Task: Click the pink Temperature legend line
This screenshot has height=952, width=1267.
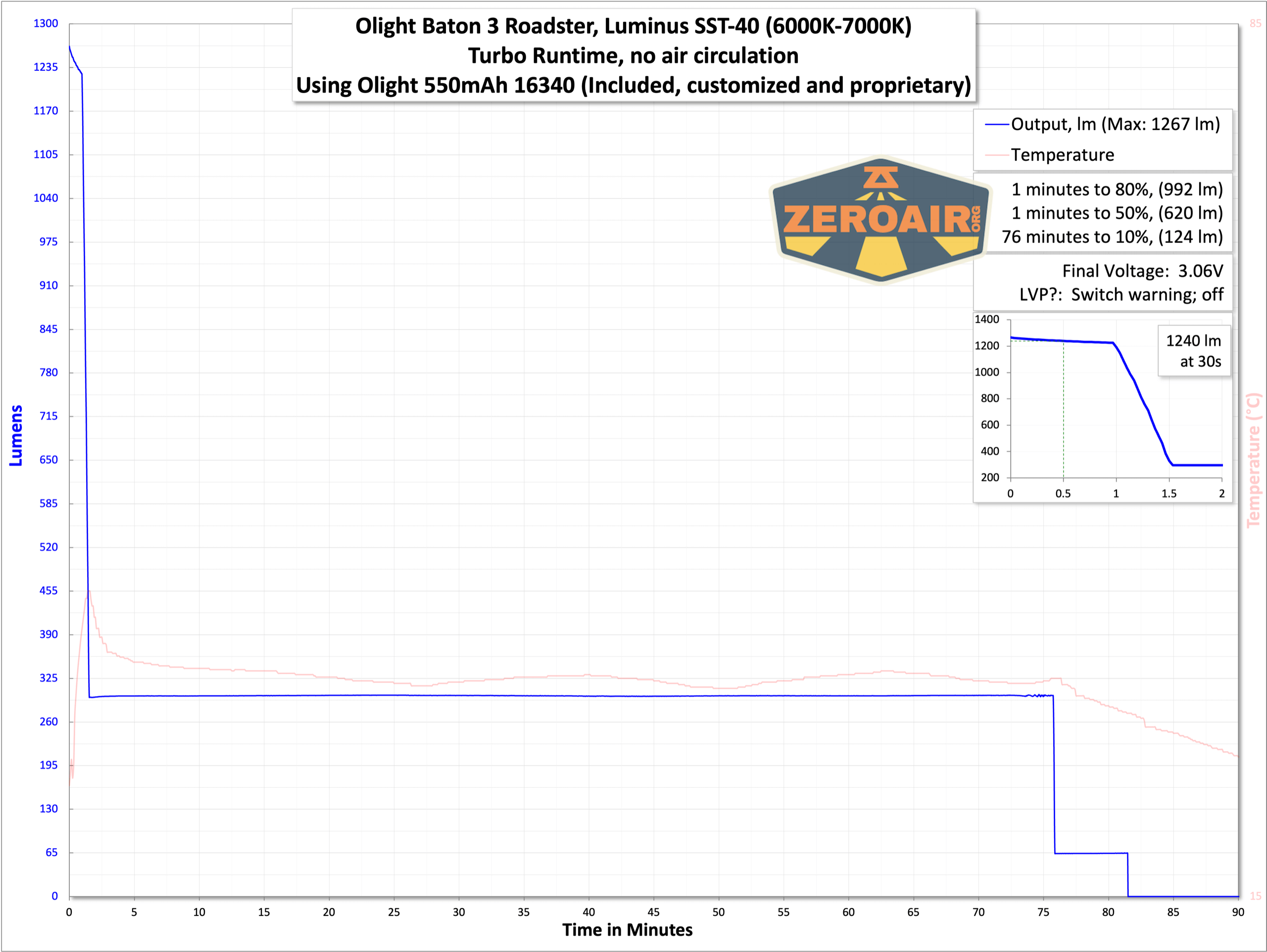Action: pos(997,155)
